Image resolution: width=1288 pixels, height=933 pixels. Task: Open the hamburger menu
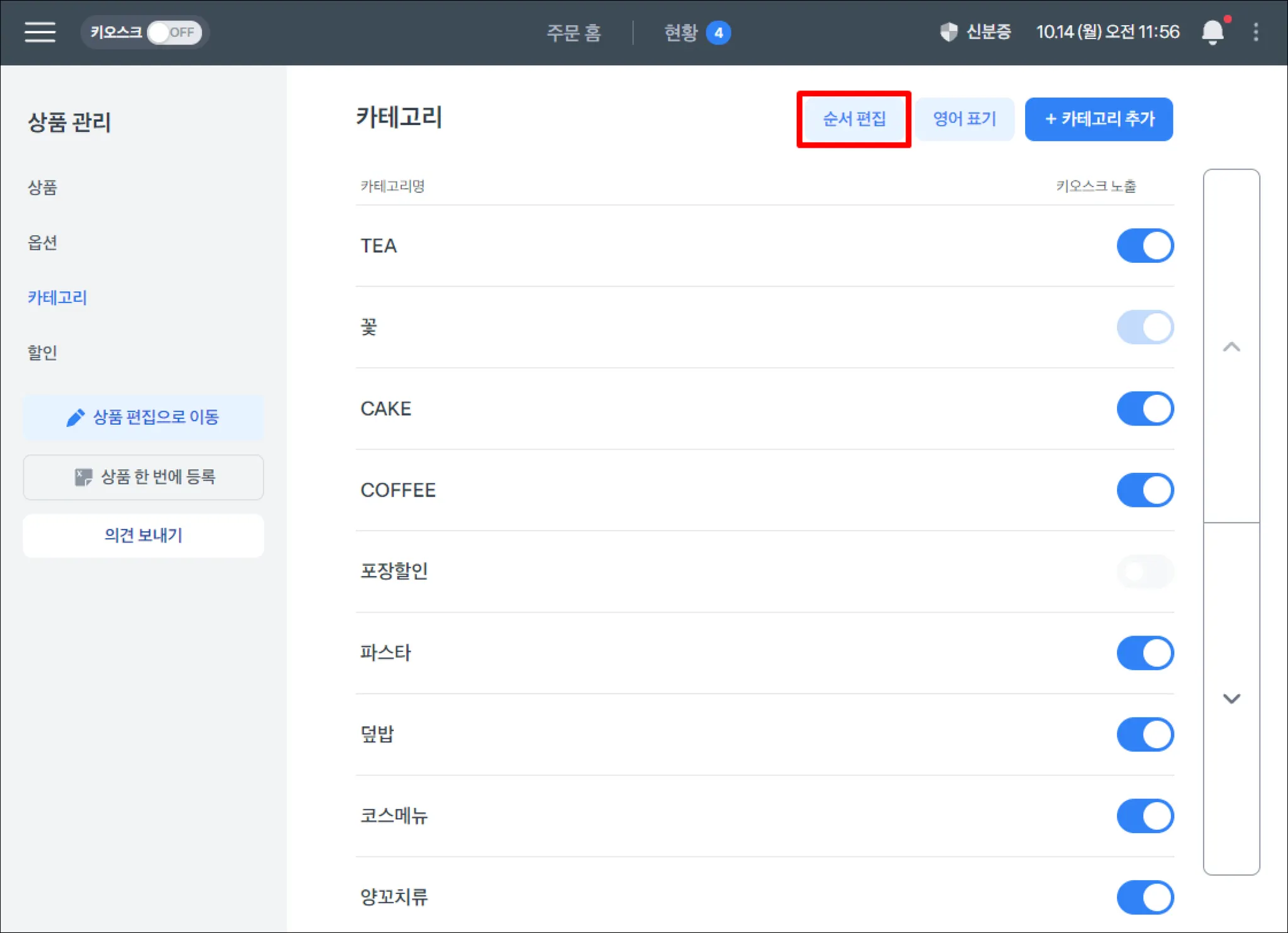pos(40,32)
